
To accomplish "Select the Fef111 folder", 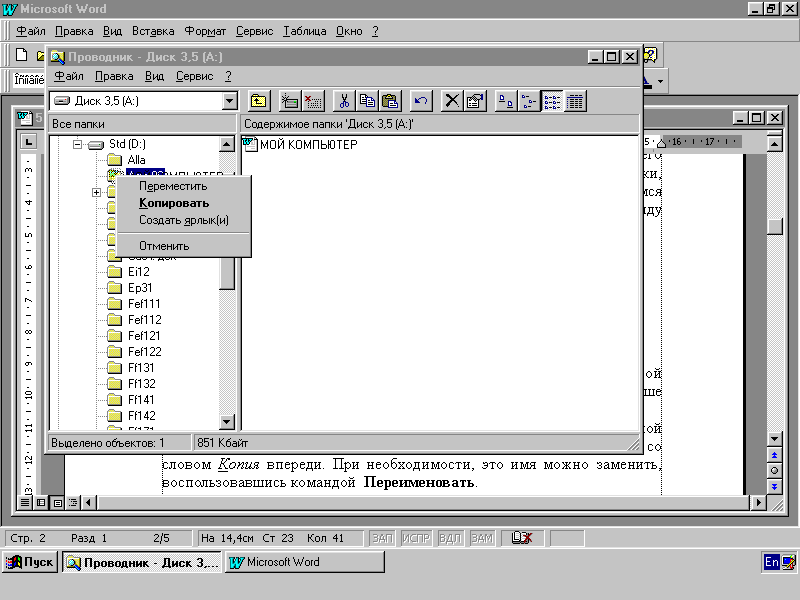I will pos(143,304).
